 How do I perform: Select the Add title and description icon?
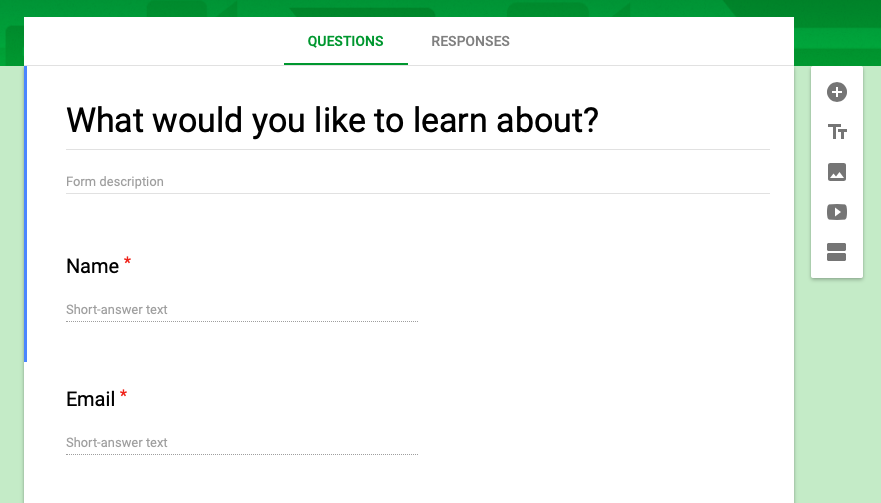coord(837,132)
